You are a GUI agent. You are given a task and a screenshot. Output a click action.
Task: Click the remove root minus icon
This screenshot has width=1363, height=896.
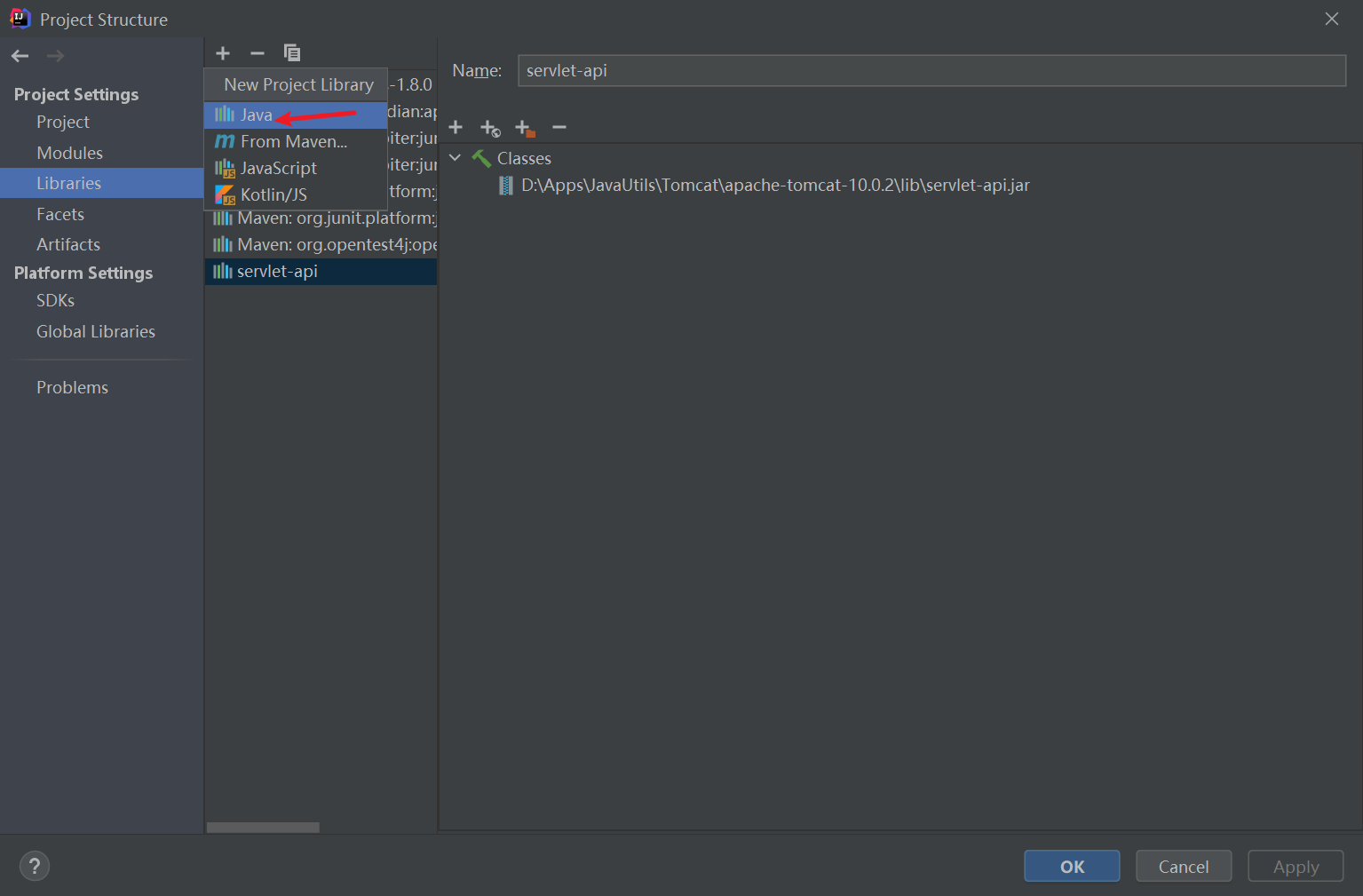click(559, 127)
